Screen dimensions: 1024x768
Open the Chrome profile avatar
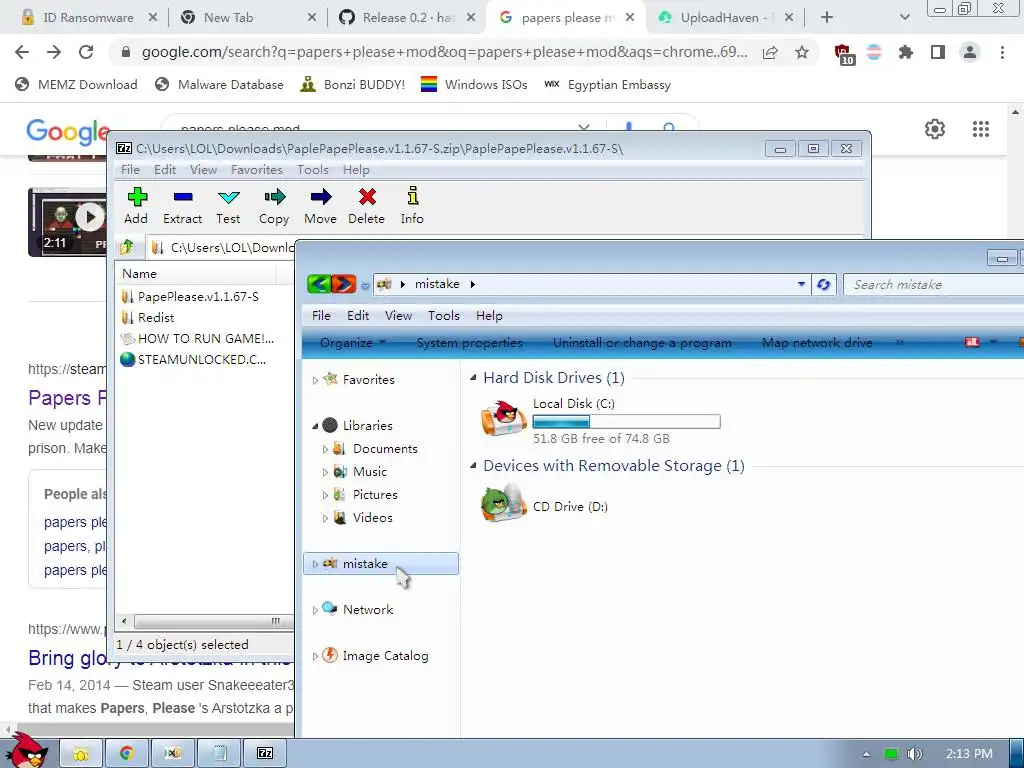coord(970,52)
